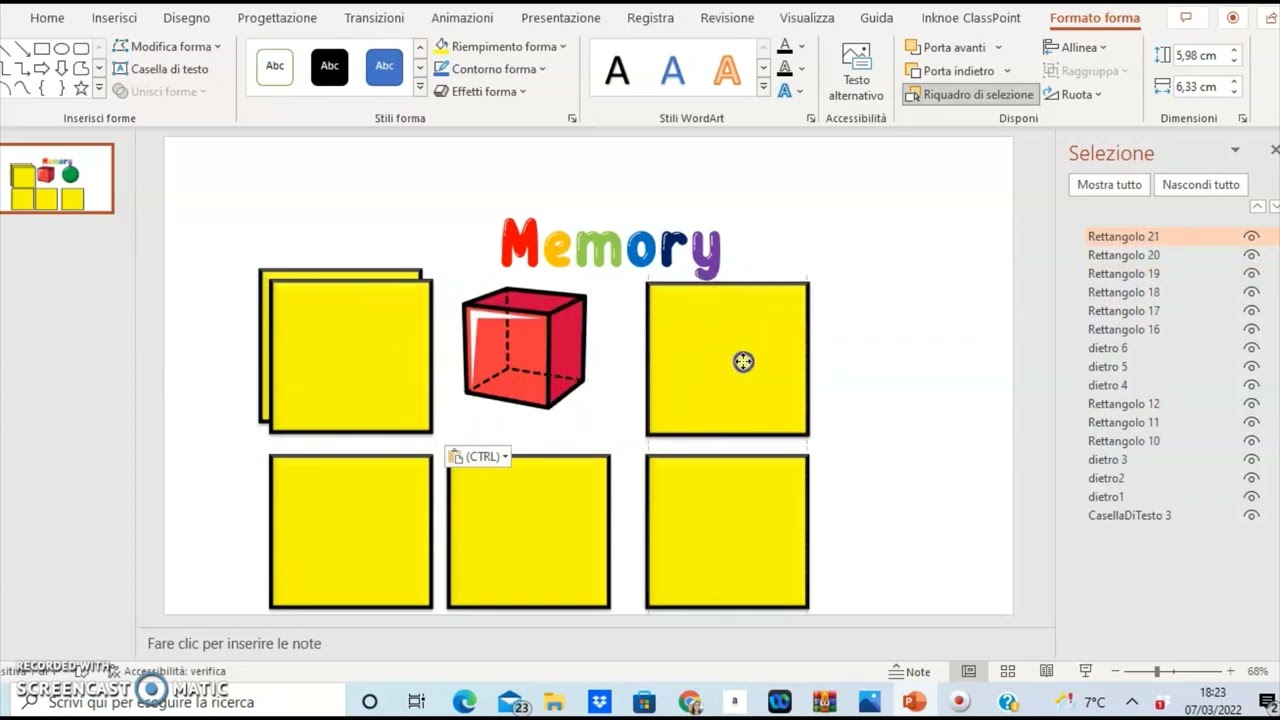
Task: Toggle visibility of Rettangolo 18
Action: (1251, 292)
